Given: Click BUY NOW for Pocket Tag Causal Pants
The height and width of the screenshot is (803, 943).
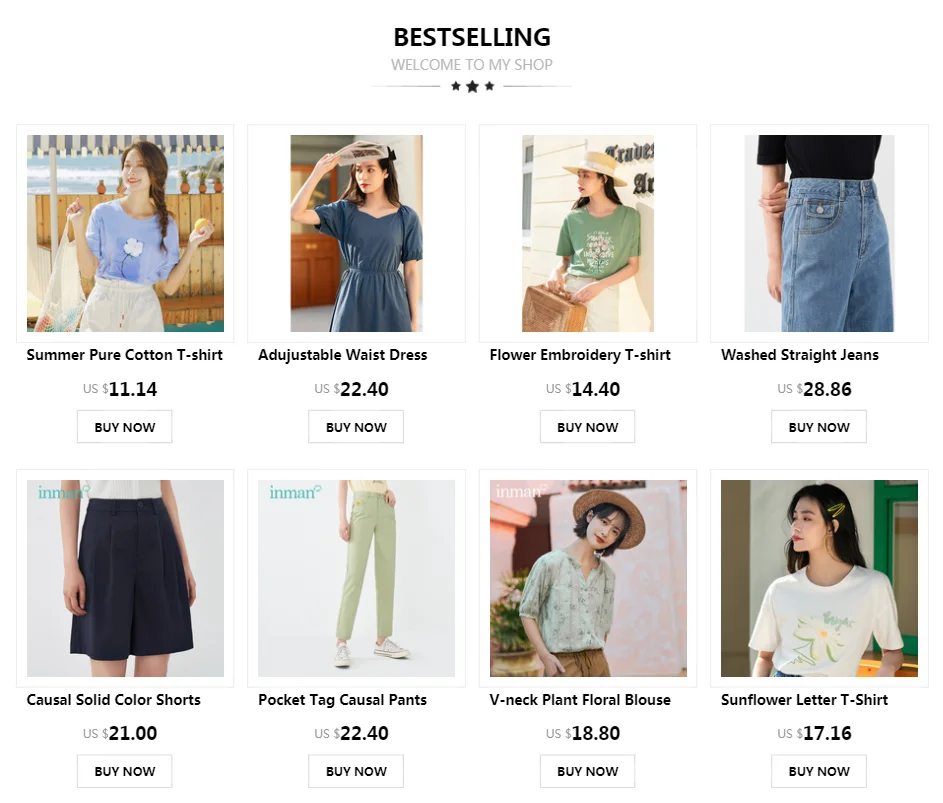Looking at the screenshot, I should tap(356, 771).
